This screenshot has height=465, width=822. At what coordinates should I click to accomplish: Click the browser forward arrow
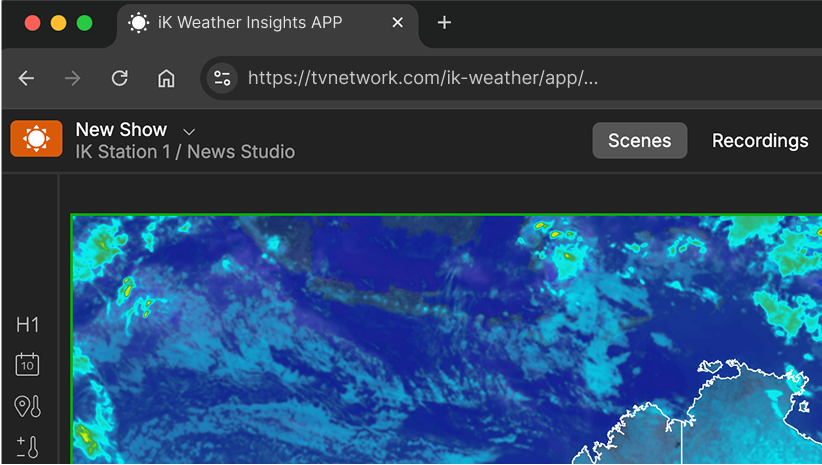[73, 79]
